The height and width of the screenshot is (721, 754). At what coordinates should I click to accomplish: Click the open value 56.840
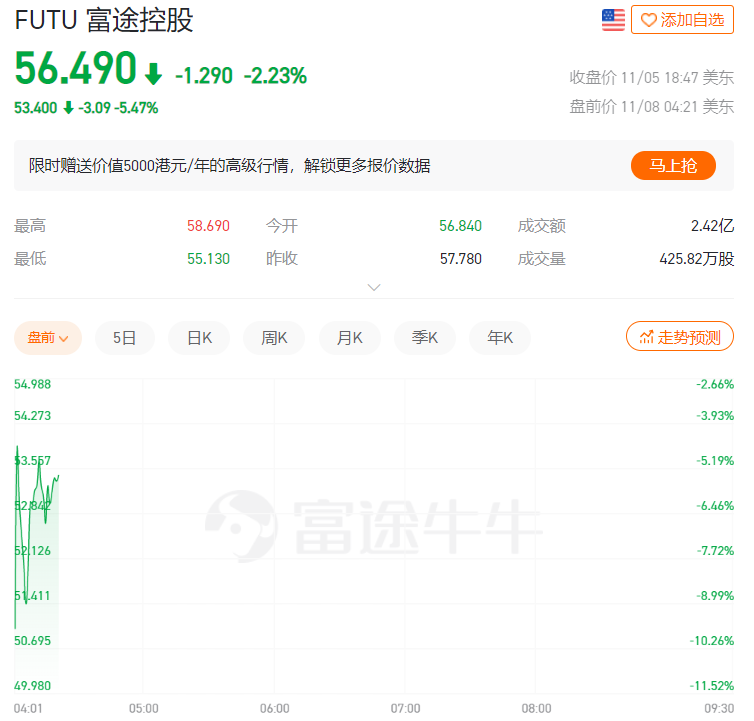point(460,226)
